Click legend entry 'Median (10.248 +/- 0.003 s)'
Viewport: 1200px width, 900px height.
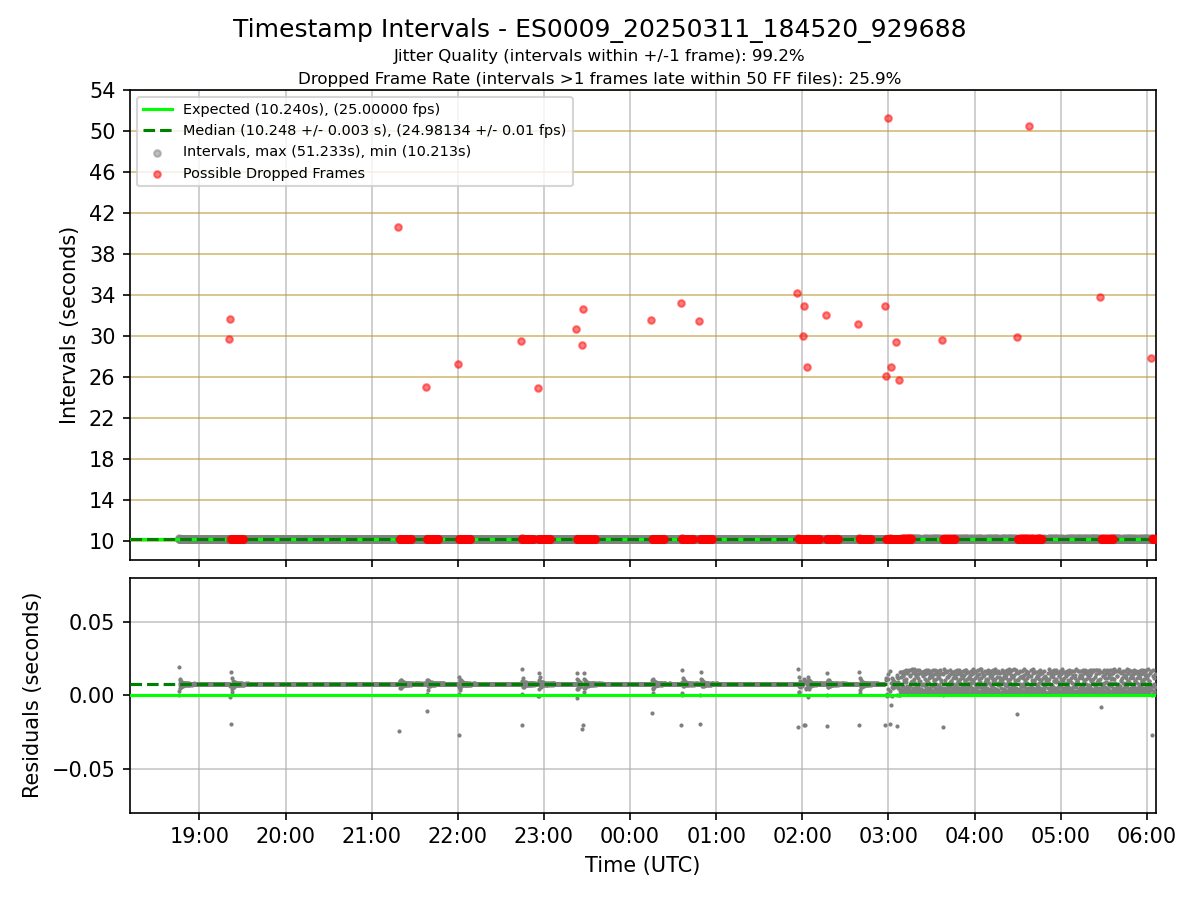pos(374,130)
